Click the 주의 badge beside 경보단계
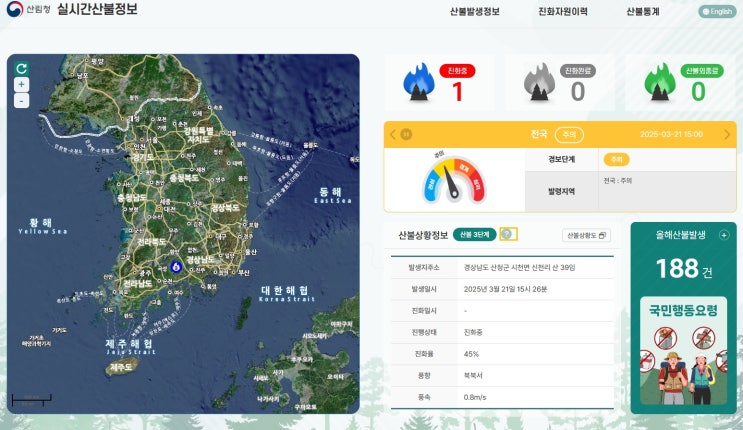This screenshot has width=743, height=430. [x=616, y=160]
